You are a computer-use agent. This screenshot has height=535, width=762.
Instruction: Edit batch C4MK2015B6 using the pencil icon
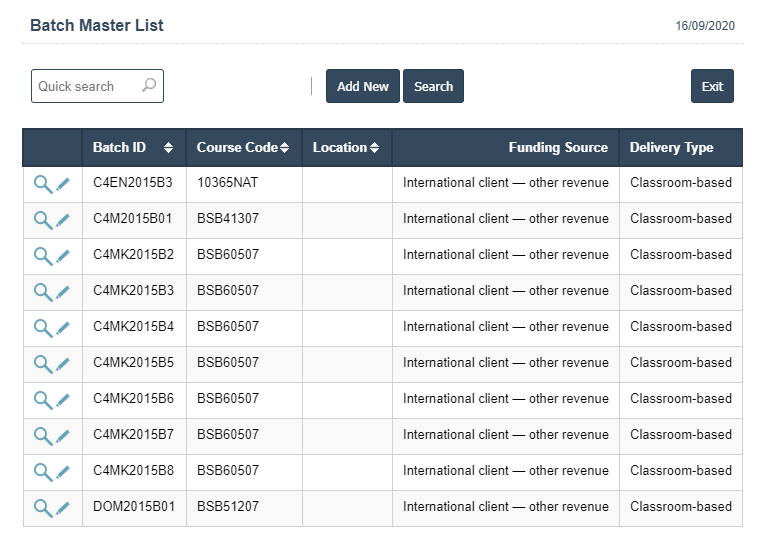[x=63, y=400]
